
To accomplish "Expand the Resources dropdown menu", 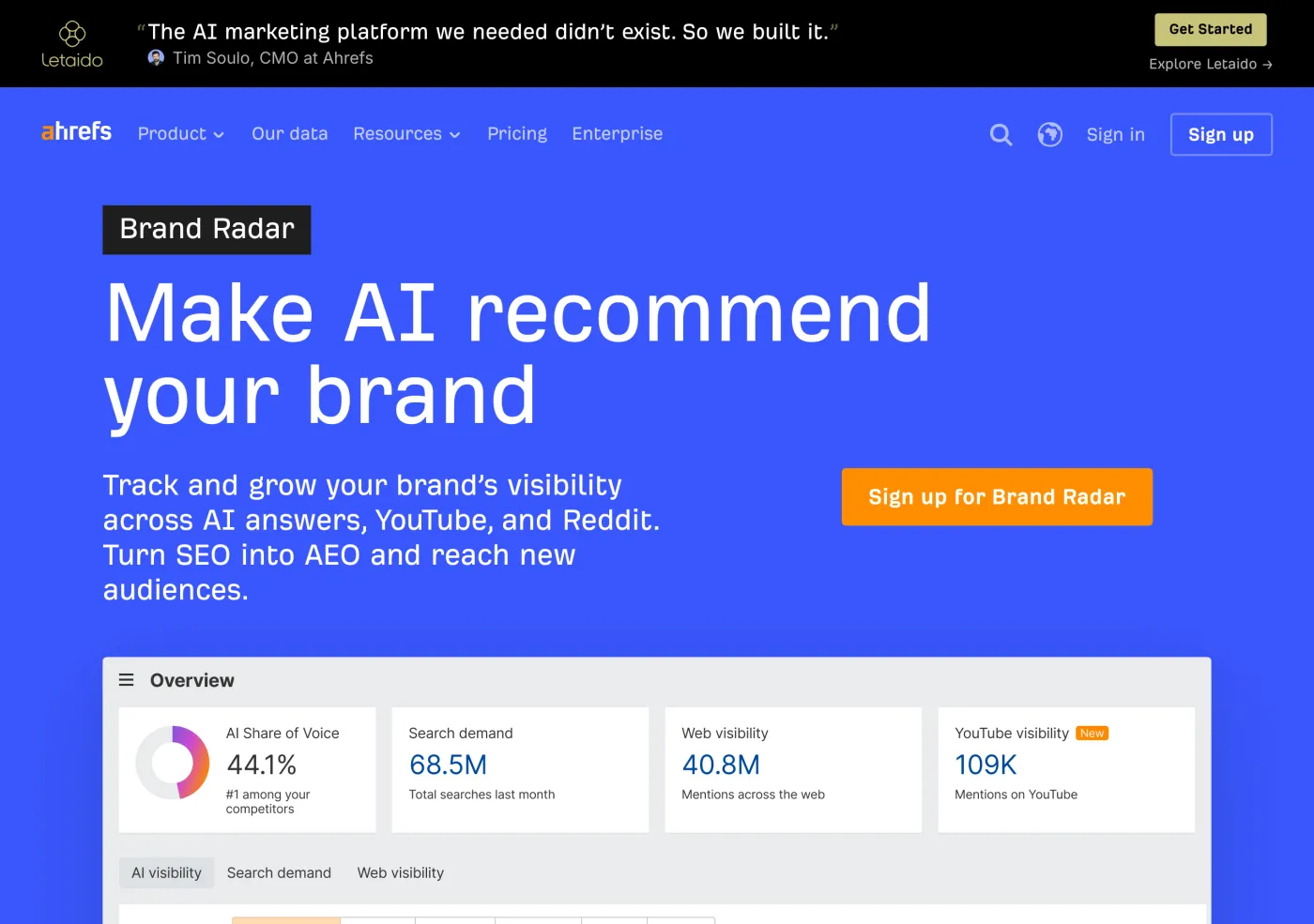I will (406, 134).
